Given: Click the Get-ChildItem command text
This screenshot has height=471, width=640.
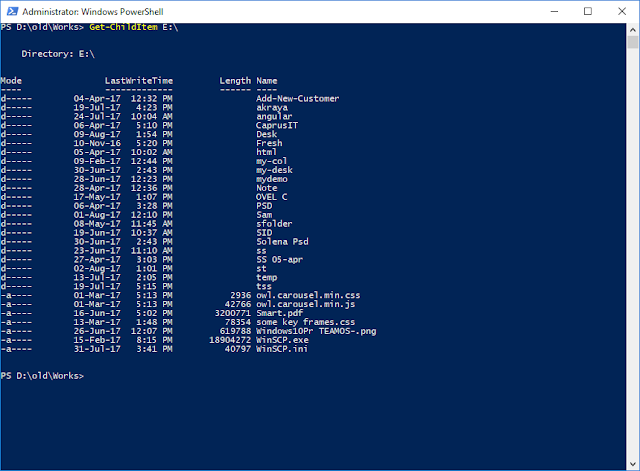Looking at the screenshot, I should [x=119, y=27].
